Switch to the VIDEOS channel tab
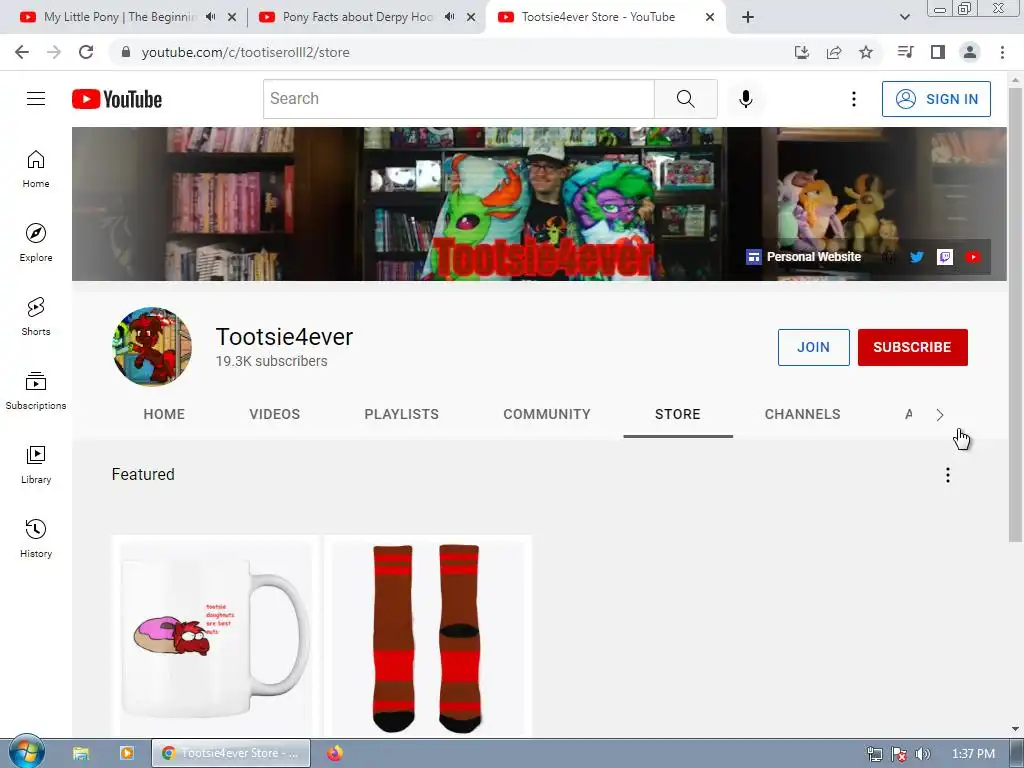This screenshot has height=768, width=1024. [274, 414]
